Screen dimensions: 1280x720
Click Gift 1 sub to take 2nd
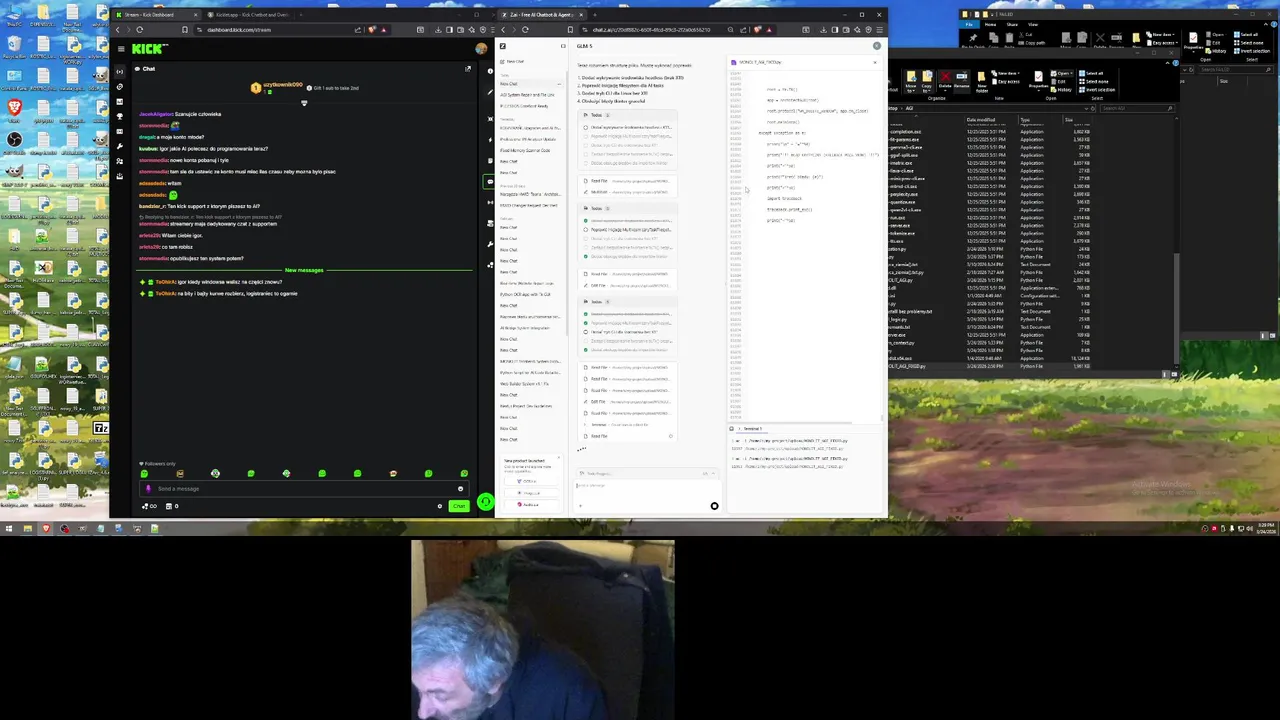(333, 88)
